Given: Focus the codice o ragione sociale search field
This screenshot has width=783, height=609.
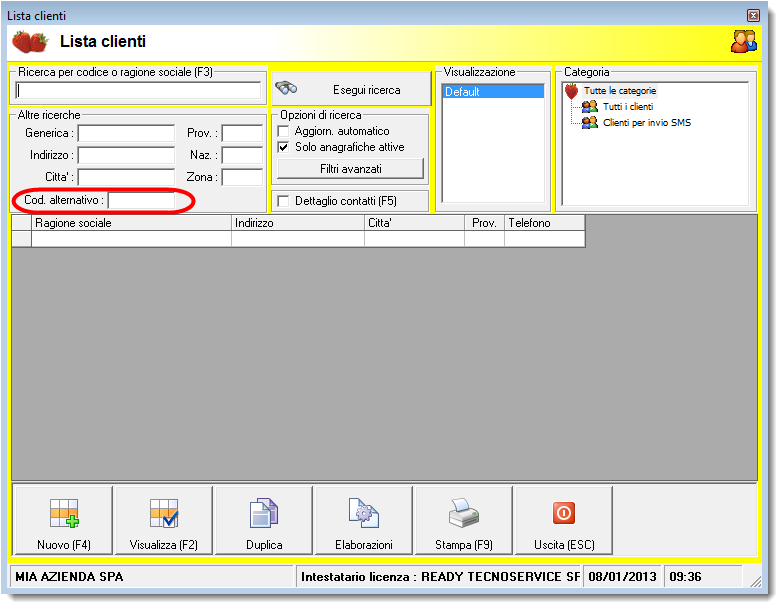Looking at the screenshot, I should click(138, 91).
